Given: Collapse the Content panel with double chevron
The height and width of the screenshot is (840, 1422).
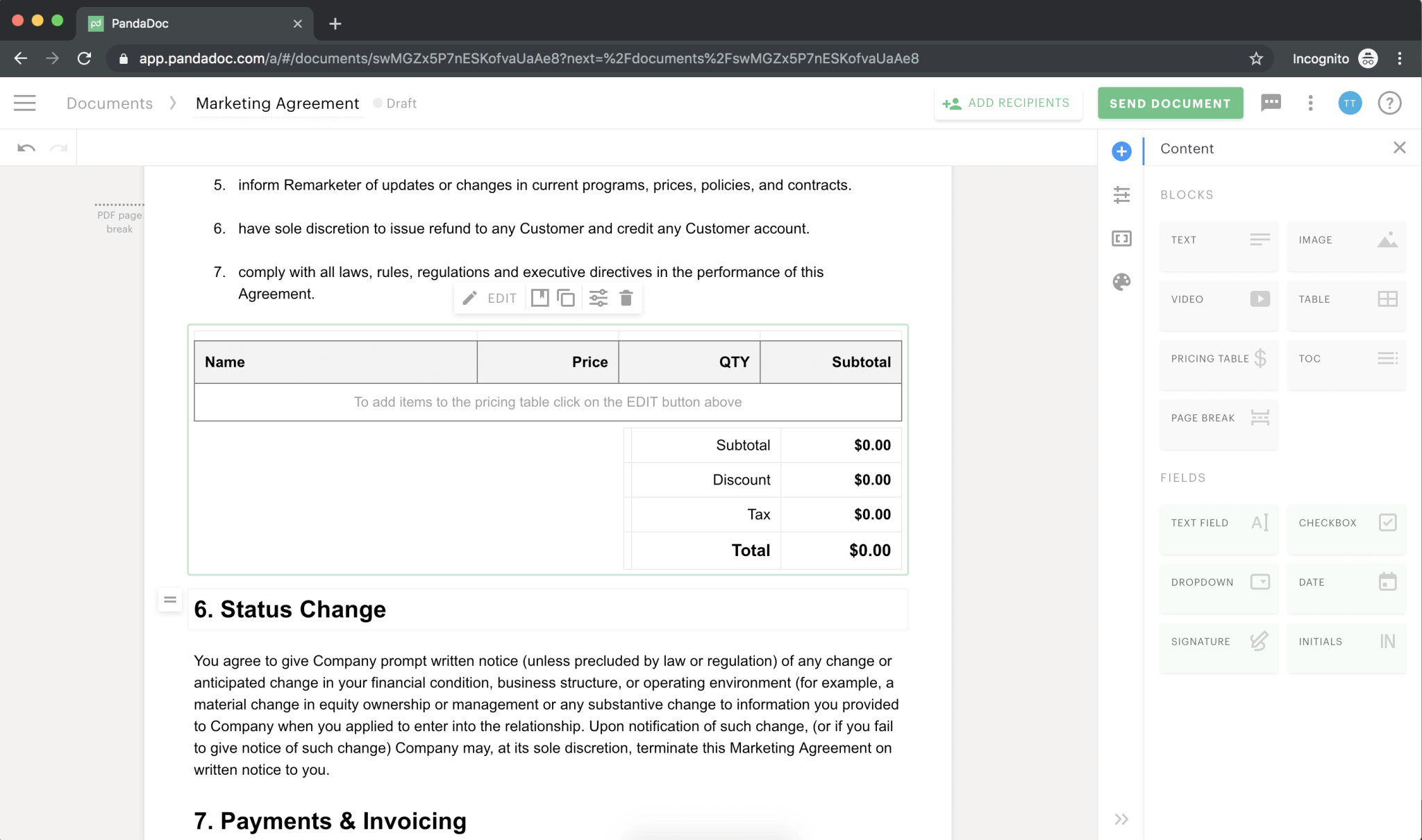Looking at the screenshot, I should click(x=1121, y=819).
